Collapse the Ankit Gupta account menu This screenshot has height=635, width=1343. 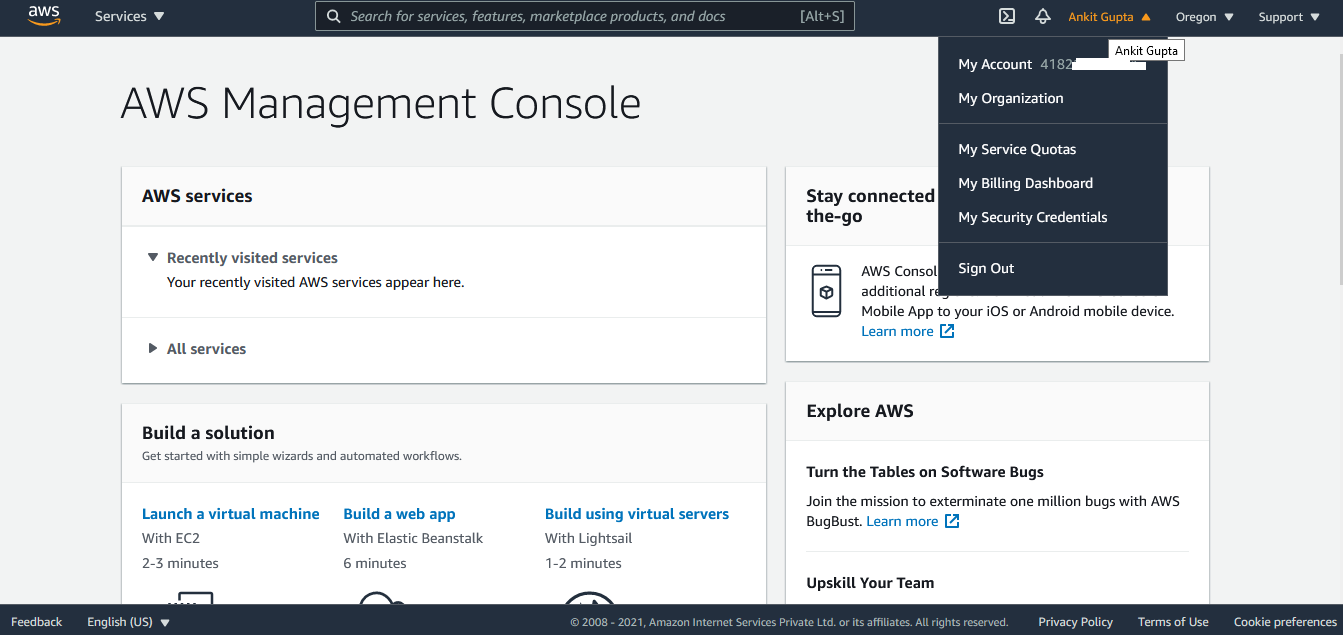tap(1110, 17)
